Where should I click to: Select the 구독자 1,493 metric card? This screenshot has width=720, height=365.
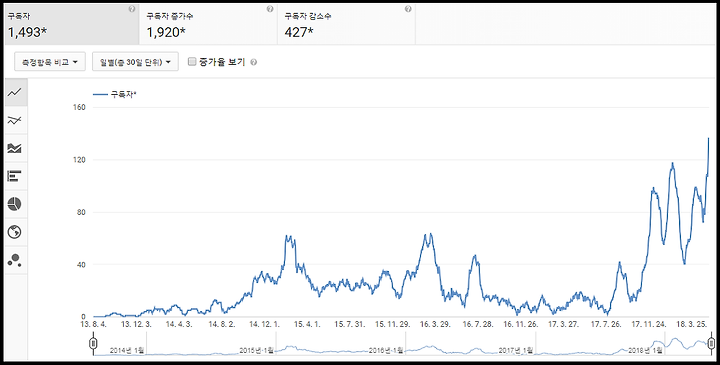72,24
